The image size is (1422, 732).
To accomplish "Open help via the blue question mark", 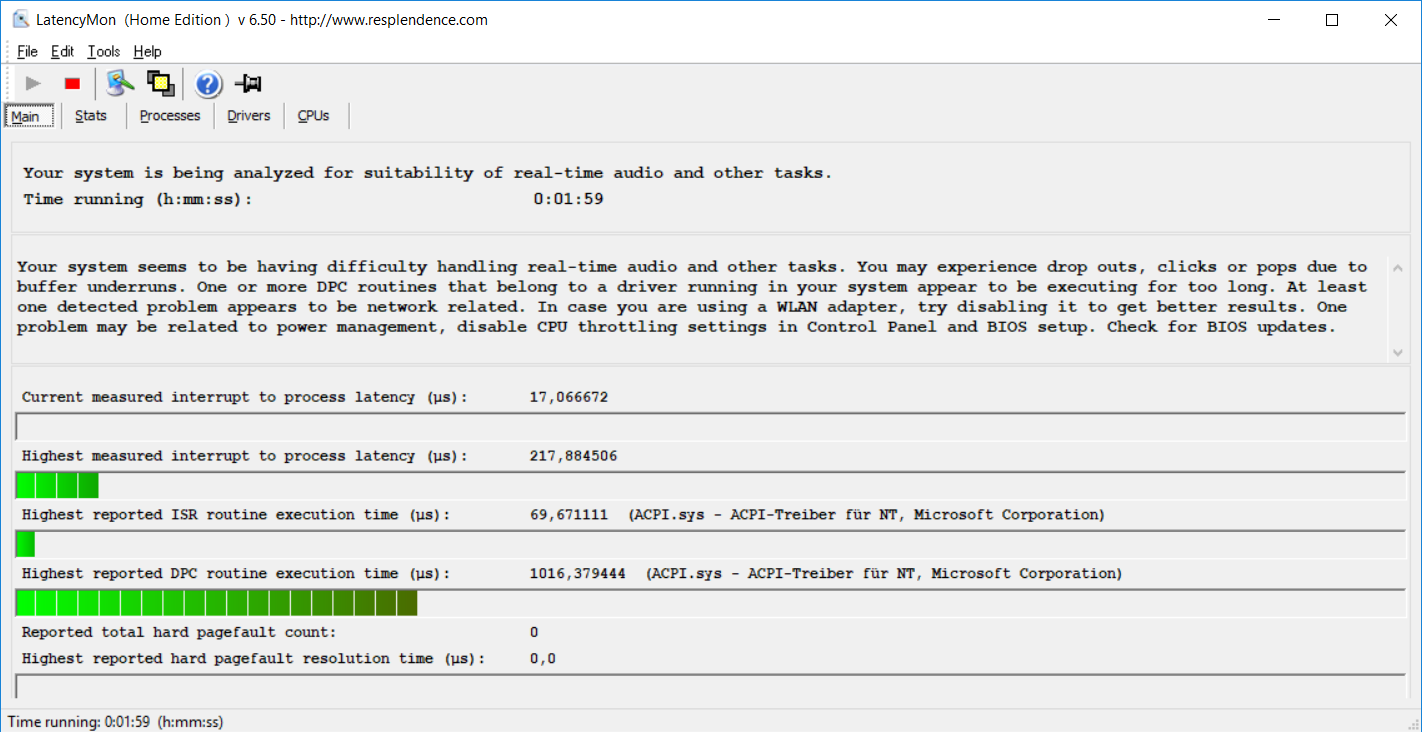I will pyautogui.click(x=208, y=84).
